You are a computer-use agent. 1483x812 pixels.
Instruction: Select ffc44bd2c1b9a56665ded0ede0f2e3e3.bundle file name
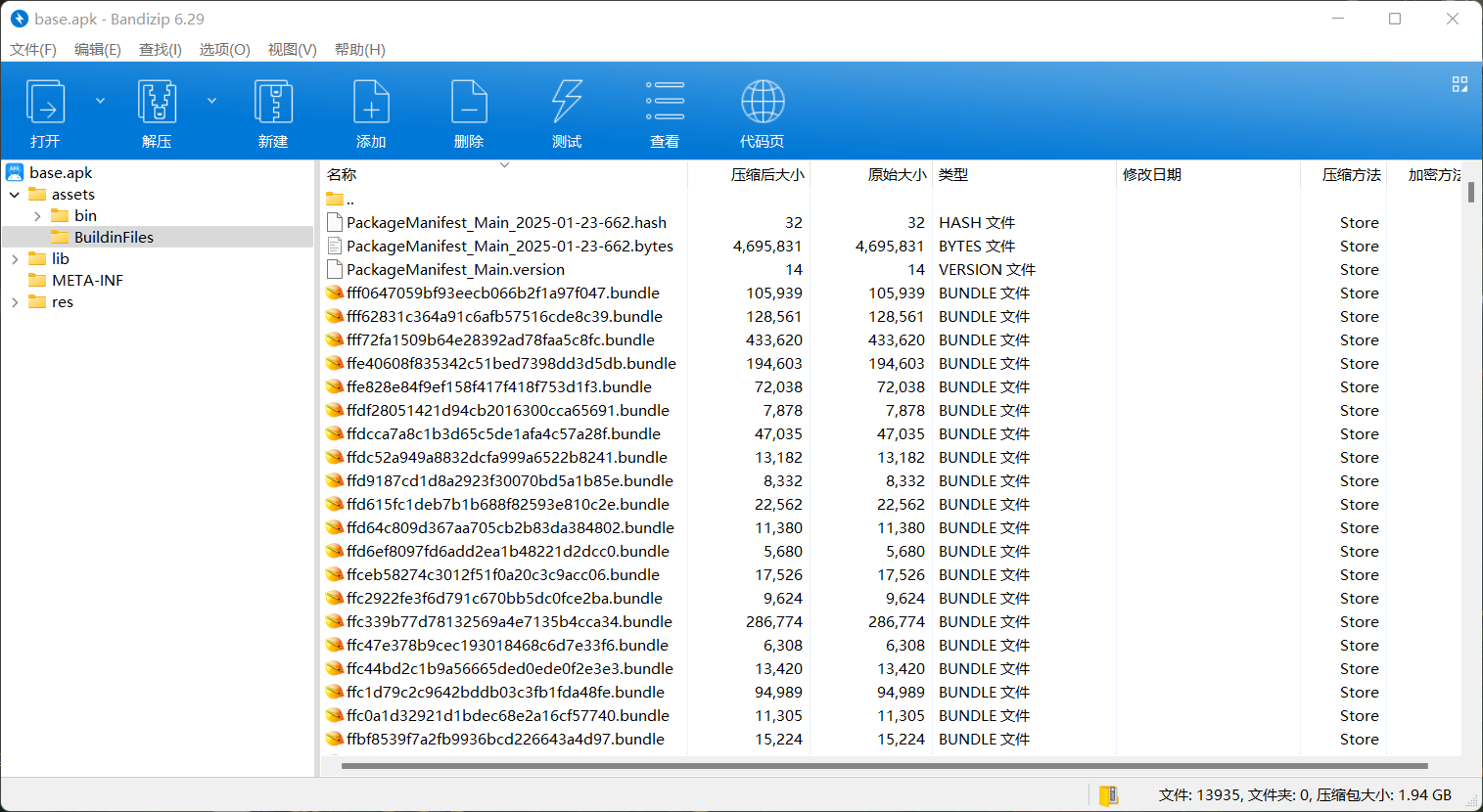click(x=510, y=668)
